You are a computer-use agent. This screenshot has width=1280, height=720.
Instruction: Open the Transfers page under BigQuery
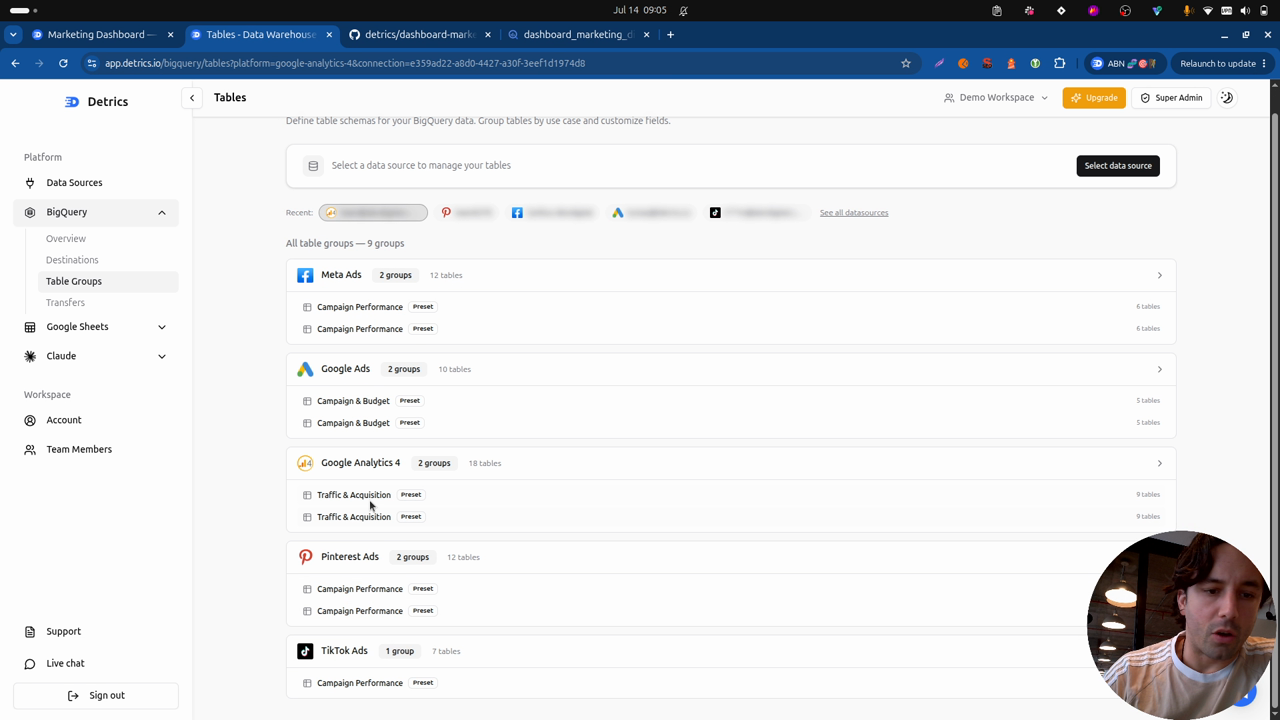pos(65,302)
